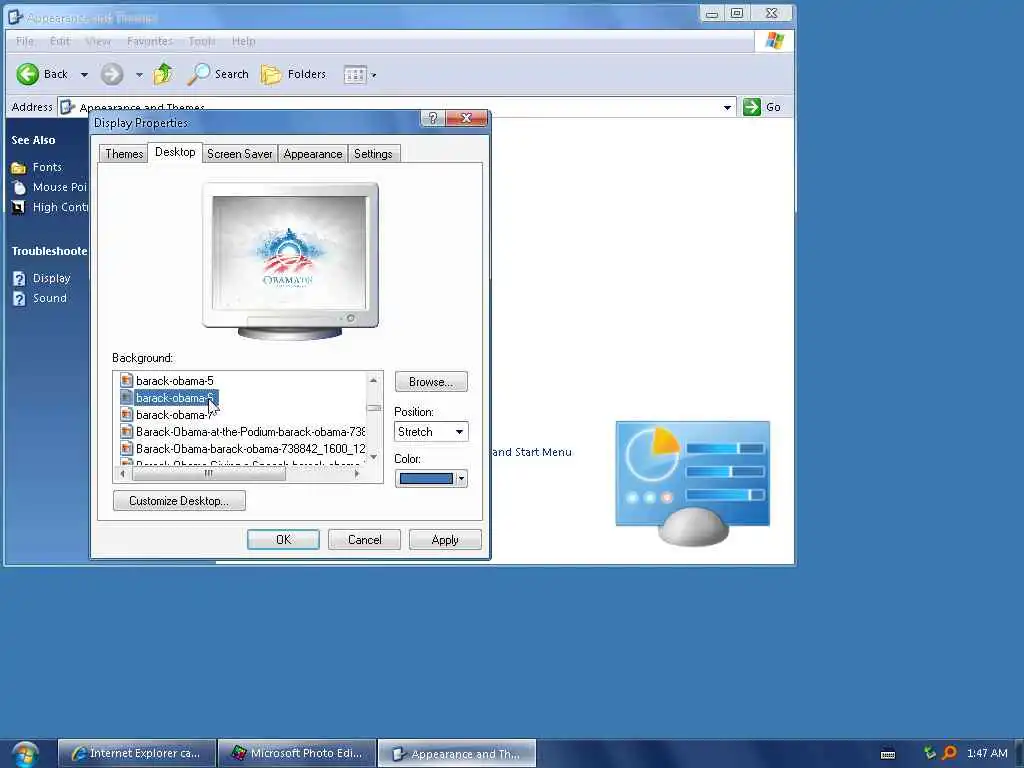Click the Mouse Pointers icon

[x=19, y=187]
